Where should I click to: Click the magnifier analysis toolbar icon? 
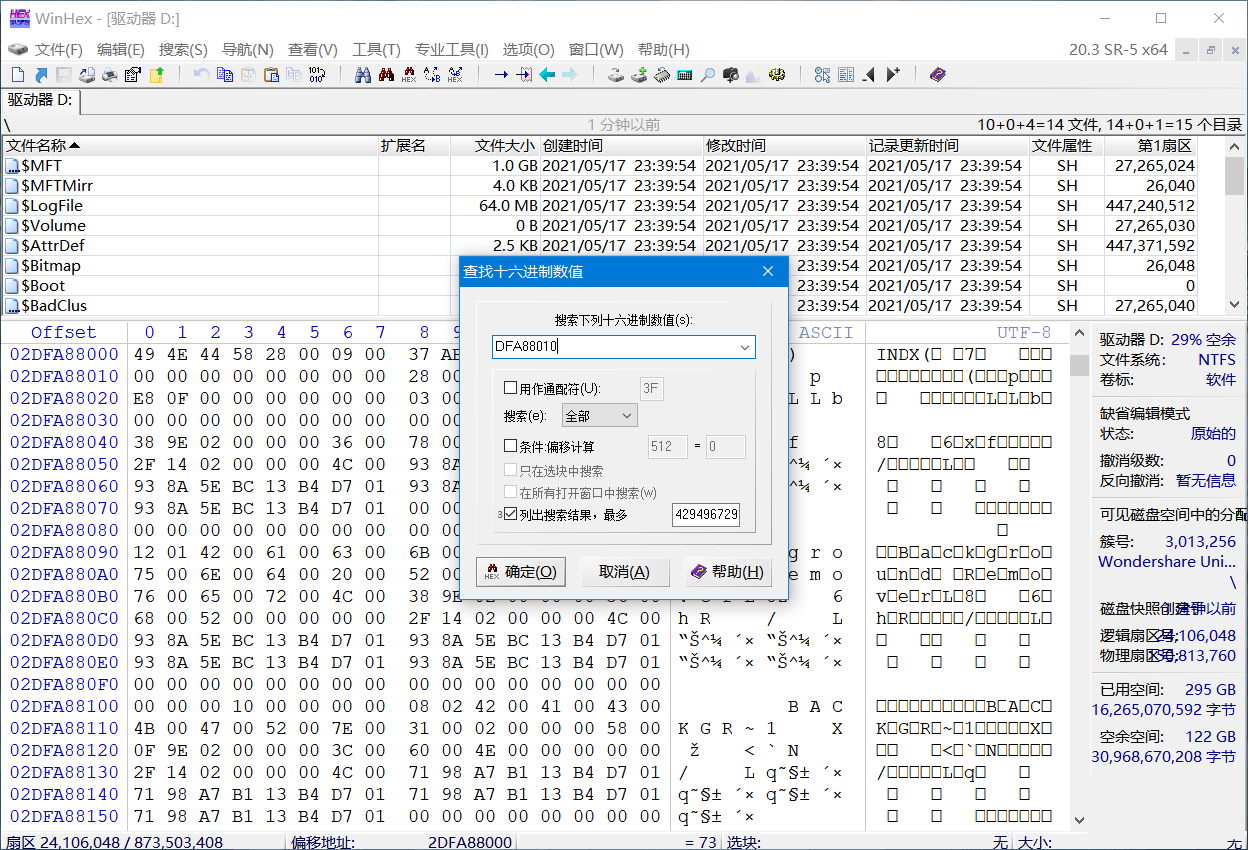[x=708, y=75]
